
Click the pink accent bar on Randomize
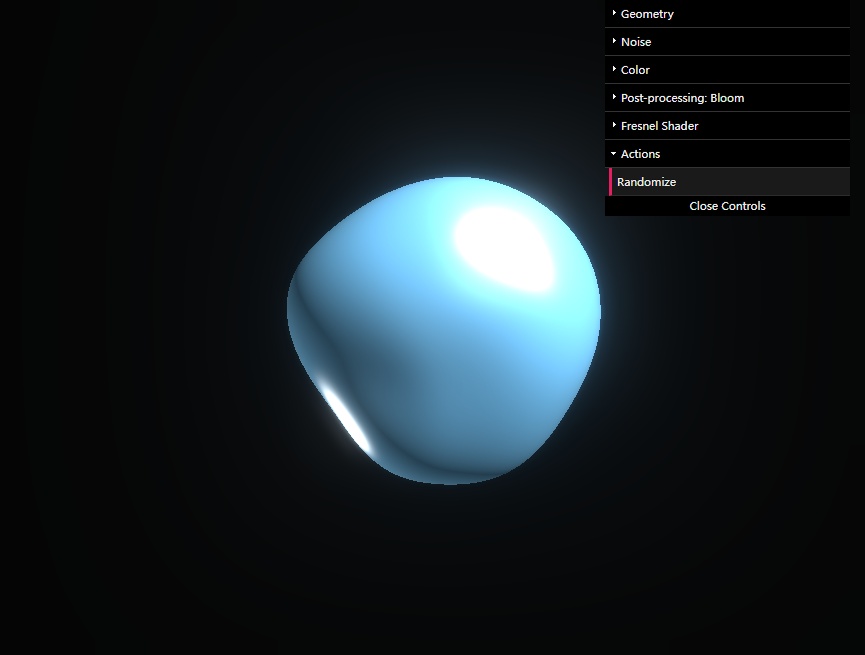pos(611,182)
